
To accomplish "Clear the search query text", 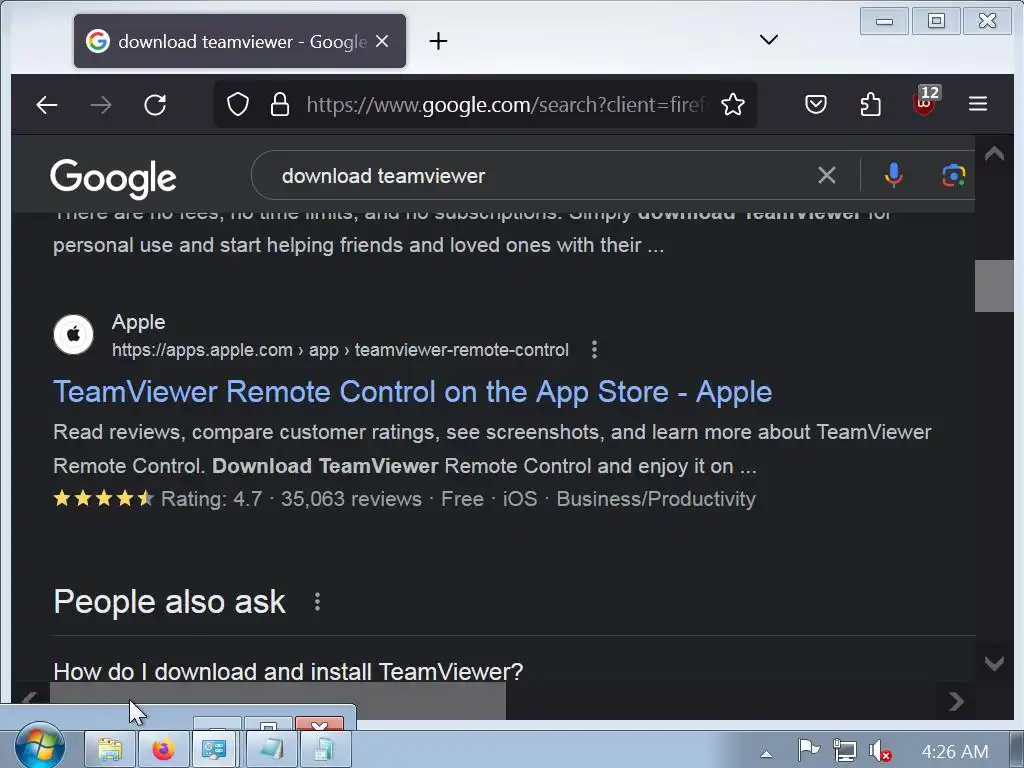I will click(x=827, y=175).
